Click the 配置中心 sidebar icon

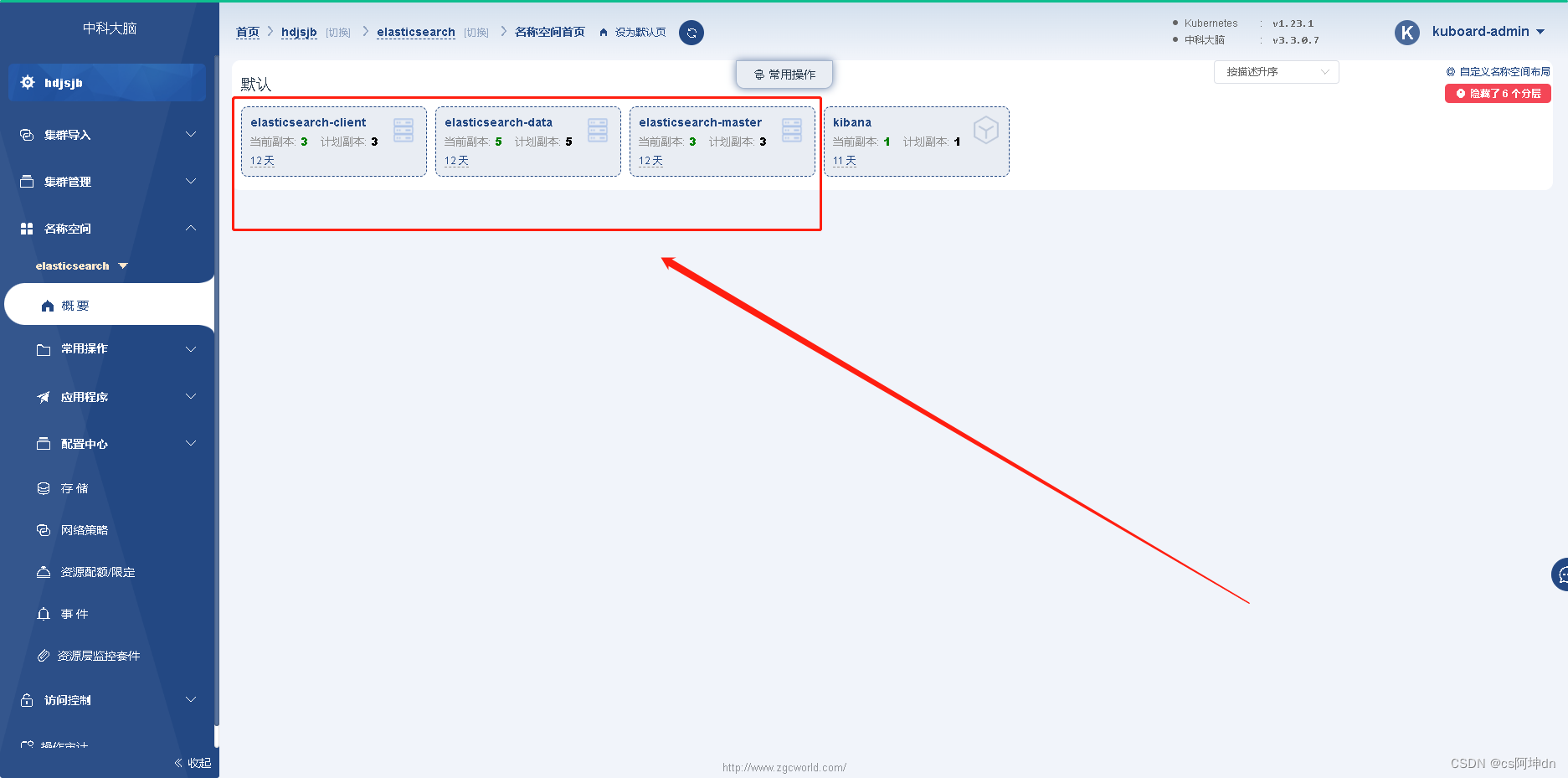[x=44, y=444]
